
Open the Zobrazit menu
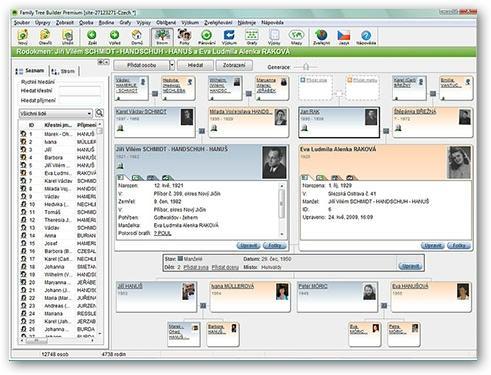pos(65,23)
